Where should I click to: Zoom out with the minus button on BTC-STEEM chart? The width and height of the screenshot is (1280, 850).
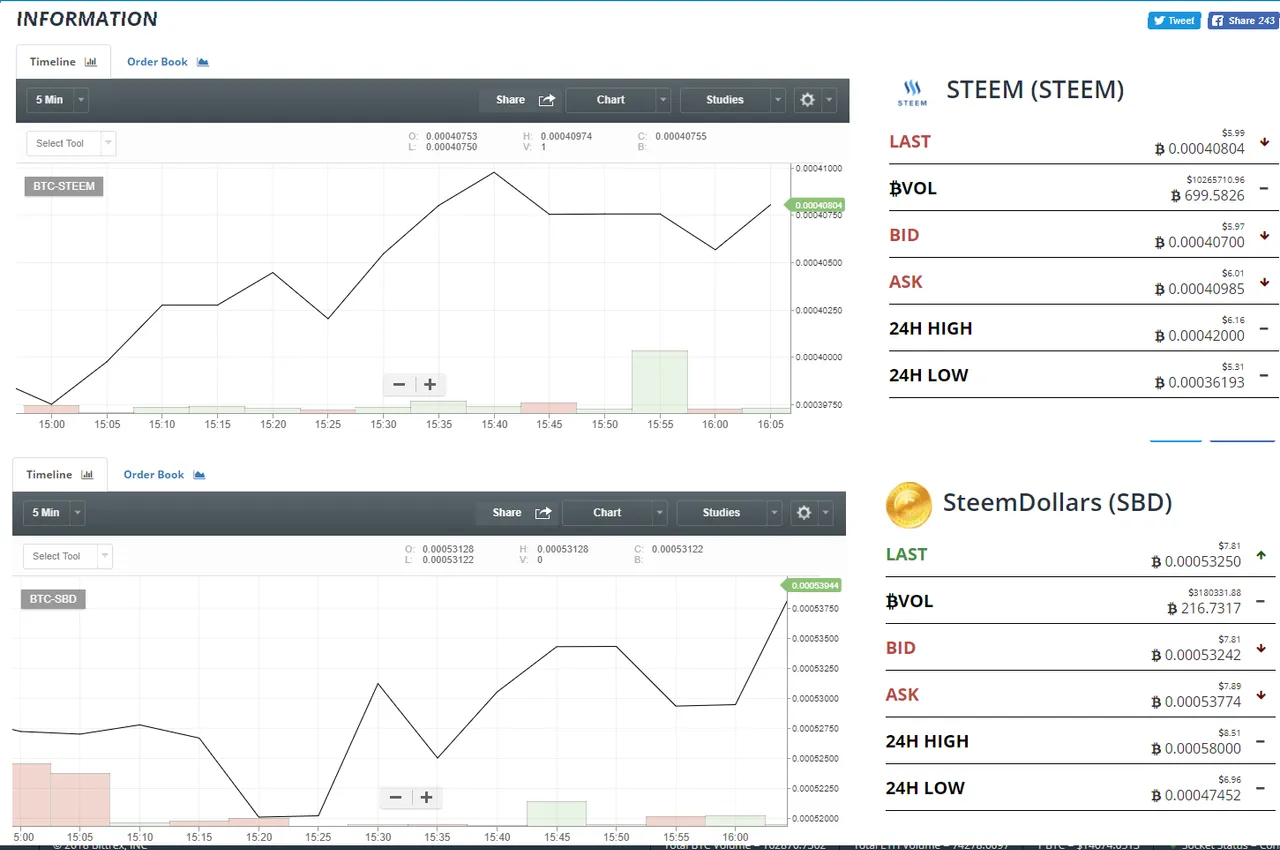(x=399, y=384)
